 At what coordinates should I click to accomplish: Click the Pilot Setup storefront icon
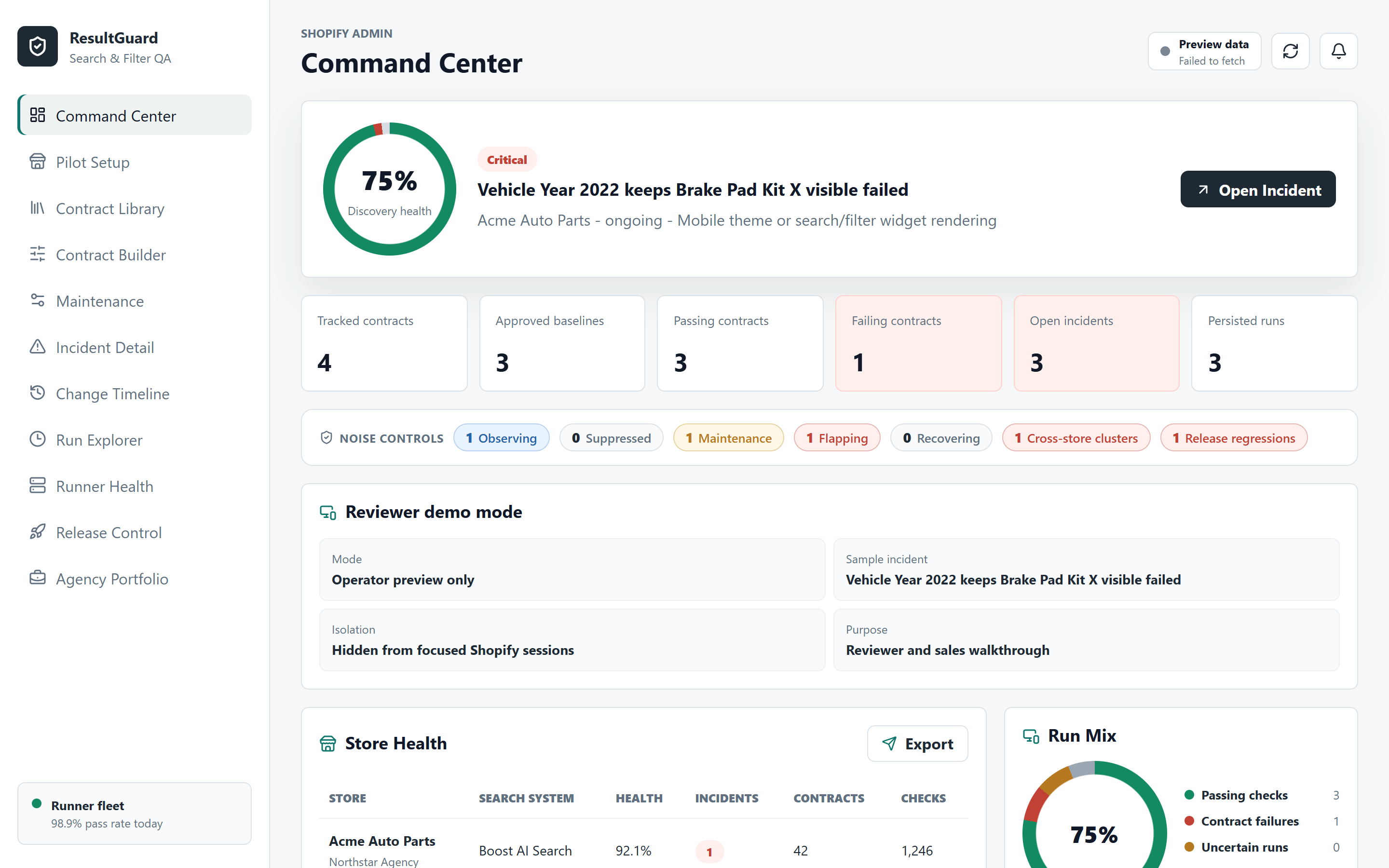coord(37,162)
